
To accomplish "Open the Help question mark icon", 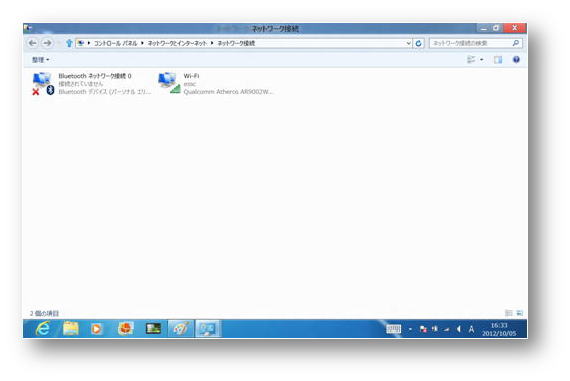I will point(516,60).
